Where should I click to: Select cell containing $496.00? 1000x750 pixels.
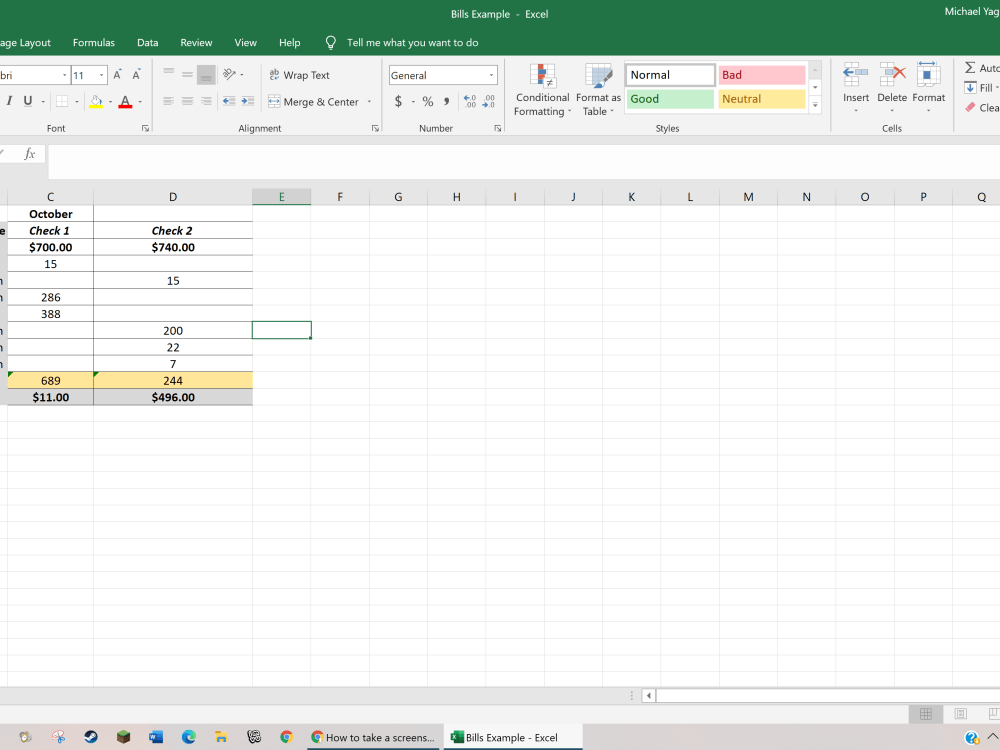pos(173,397)
